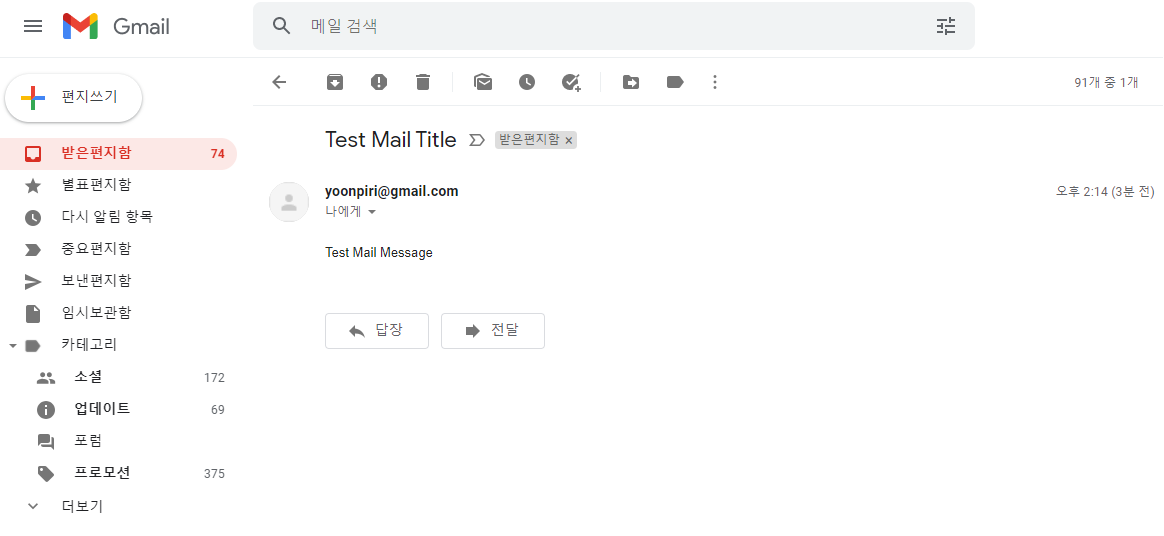Click the 편지쓰기 compose button

[73, 98]
